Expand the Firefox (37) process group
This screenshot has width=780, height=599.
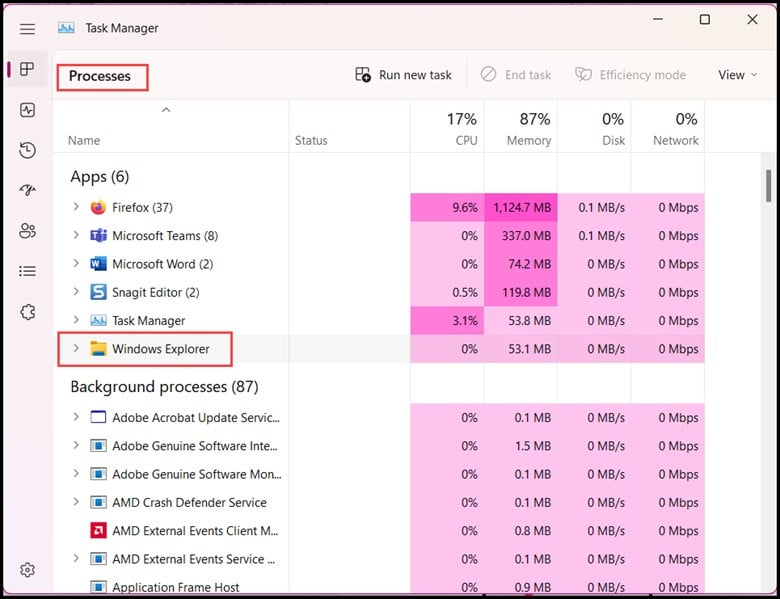coord(76,206)
